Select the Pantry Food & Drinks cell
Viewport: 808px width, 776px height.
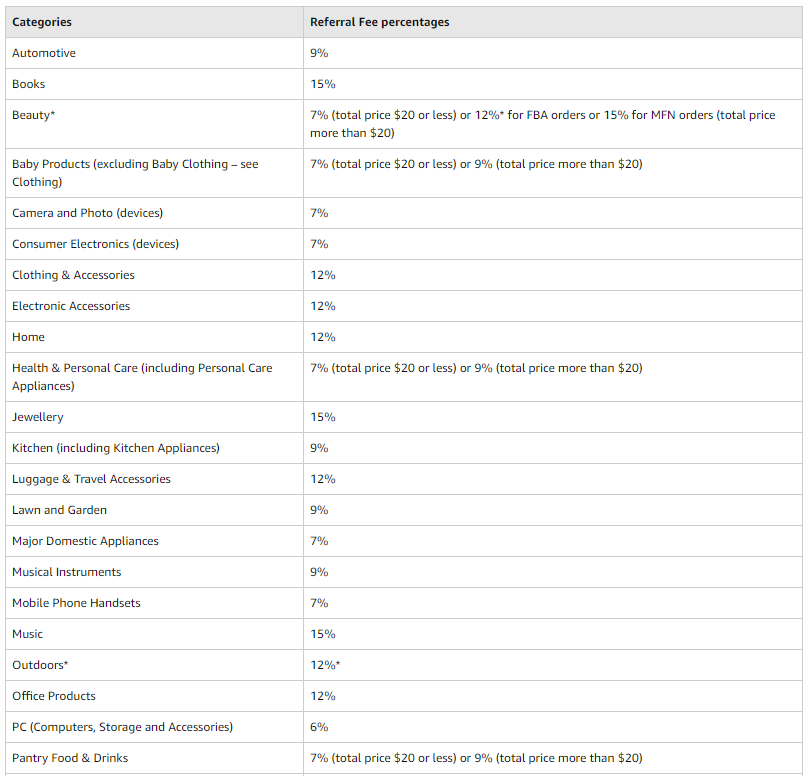point(70,758)
